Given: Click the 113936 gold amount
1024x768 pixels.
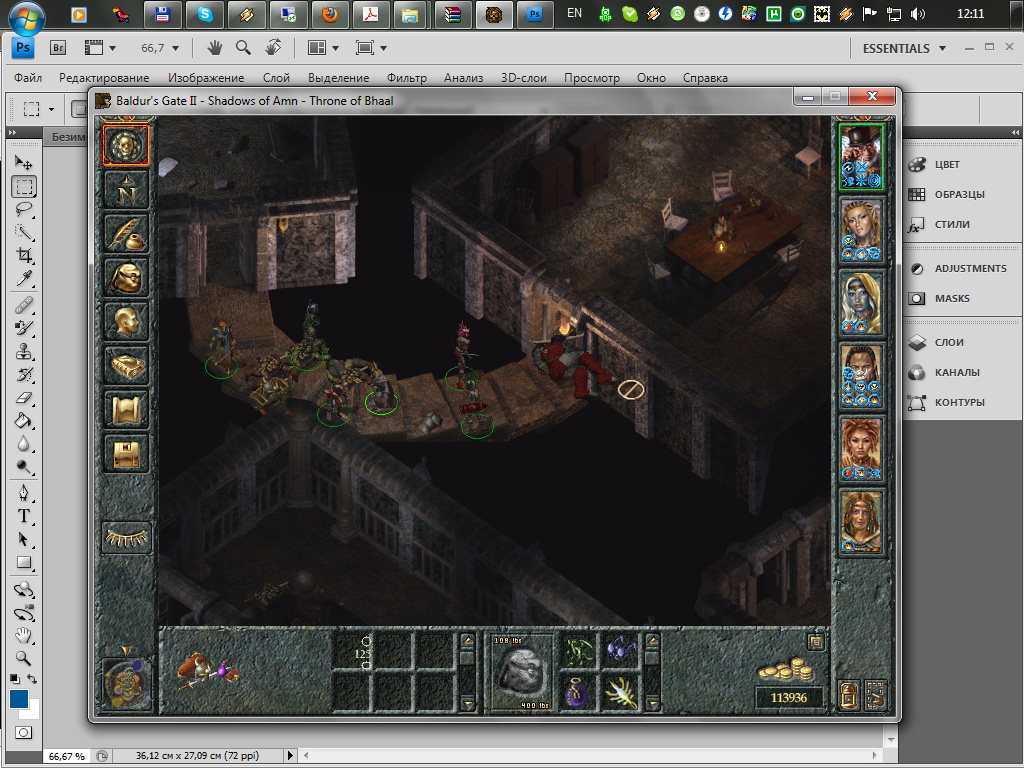Looking at the screenshot, I should pos(788,697).
